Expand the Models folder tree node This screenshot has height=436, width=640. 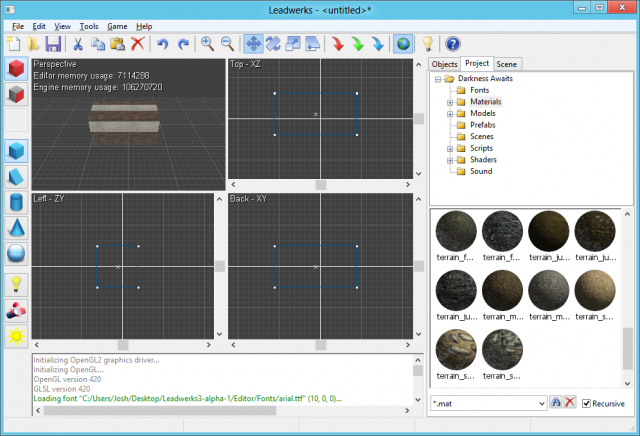pos(450,113)
